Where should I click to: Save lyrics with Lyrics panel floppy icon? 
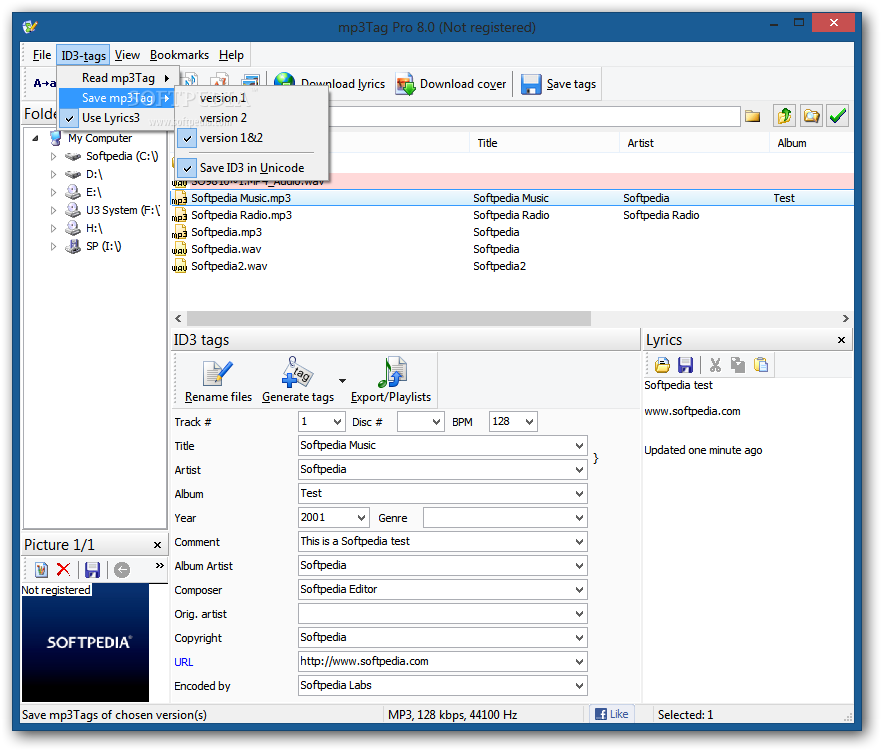tap(685, 365)
